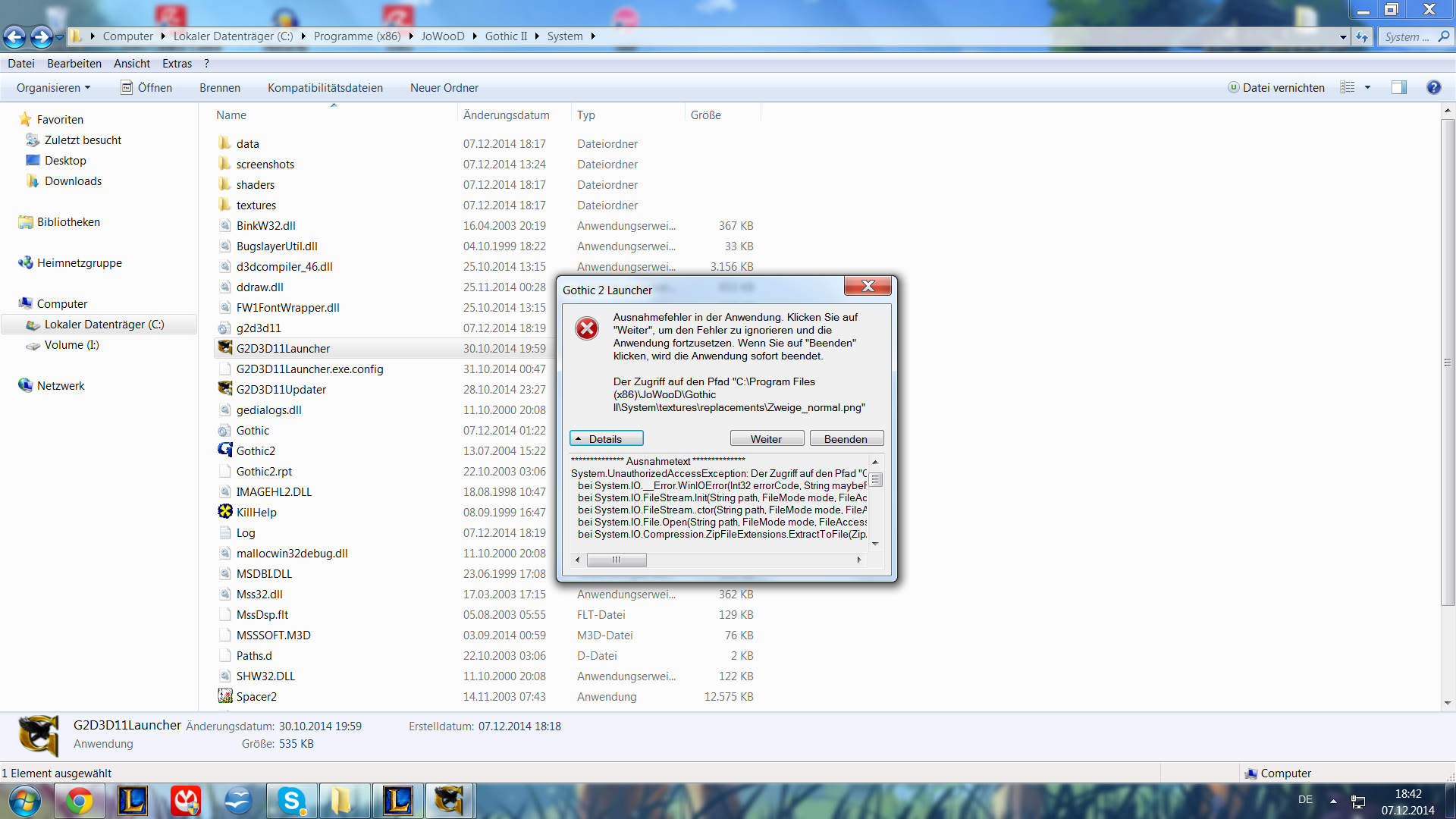Click the Beenden button in the dialog

[846, 439]
